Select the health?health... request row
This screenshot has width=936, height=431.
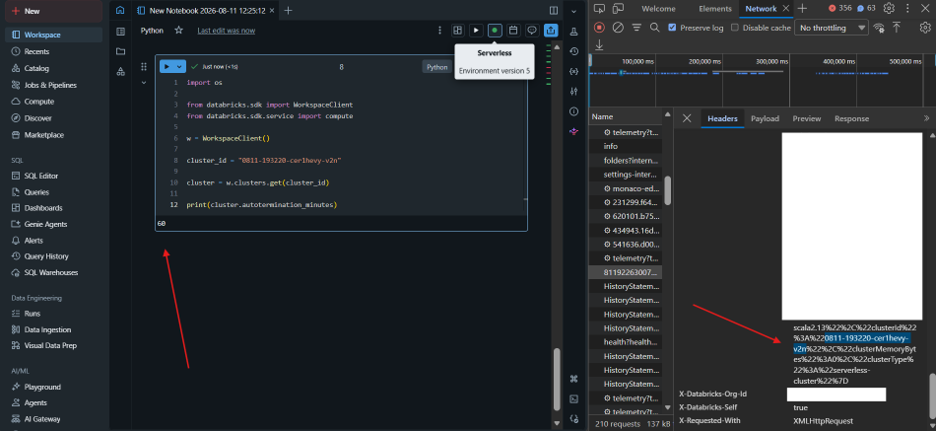tap(625, 342)
